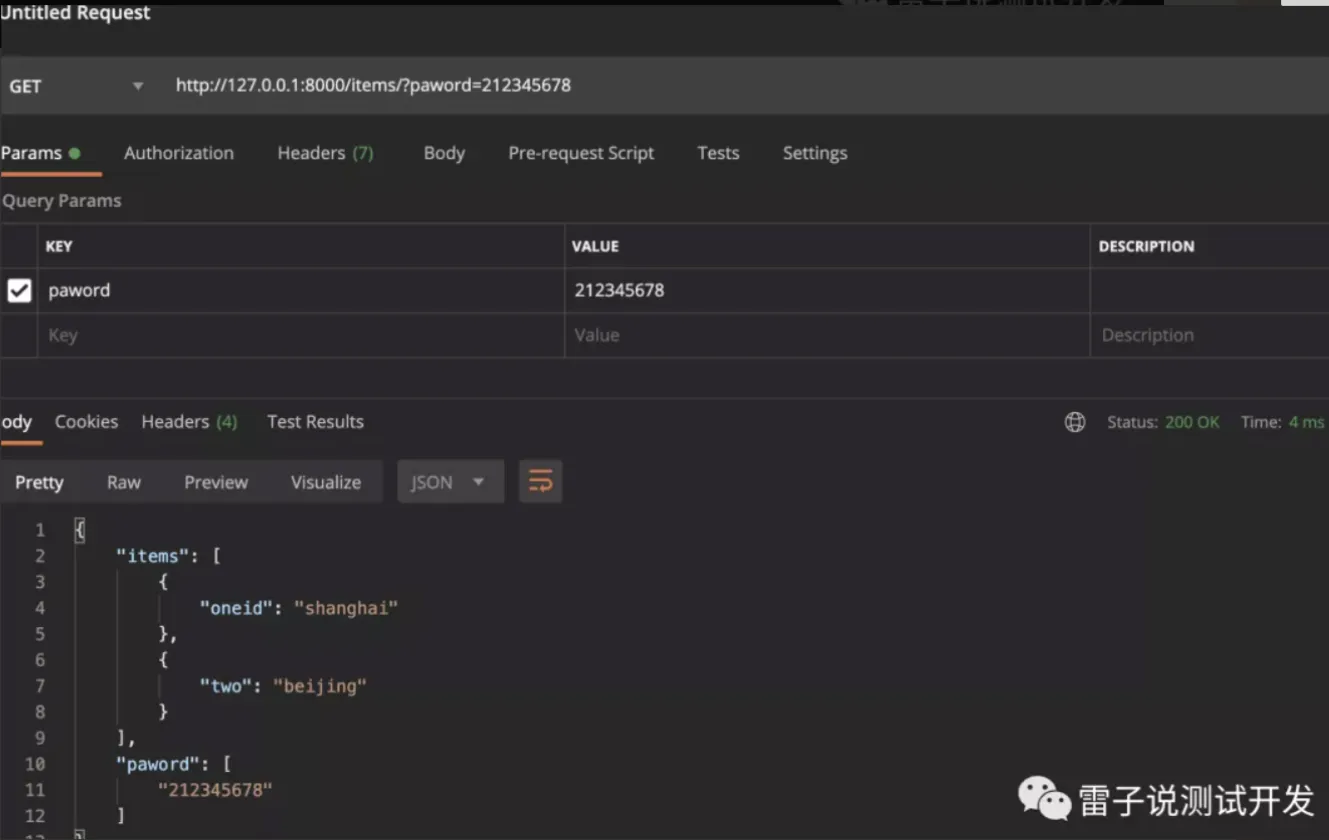Click the network globe icon
The width and height of the screenshot is (1329, 840).
point(1075,422)
